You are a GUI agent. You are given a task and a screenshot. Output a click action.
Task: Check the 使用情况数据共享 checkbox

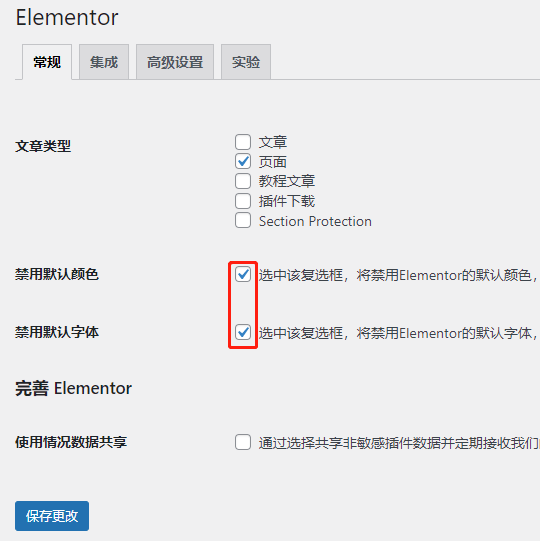coord(243,442)
